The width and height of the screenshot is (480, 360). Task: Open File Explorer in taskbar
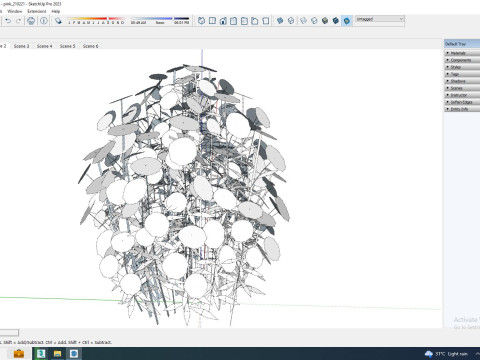pos(57,353)
